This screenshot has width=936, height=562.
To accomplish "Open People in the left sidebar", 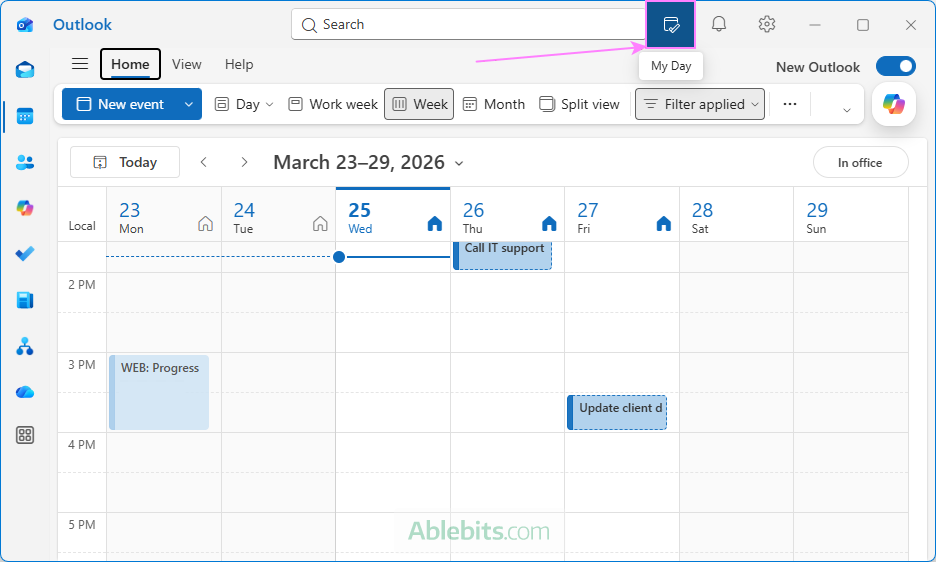I will click(25, 162).
